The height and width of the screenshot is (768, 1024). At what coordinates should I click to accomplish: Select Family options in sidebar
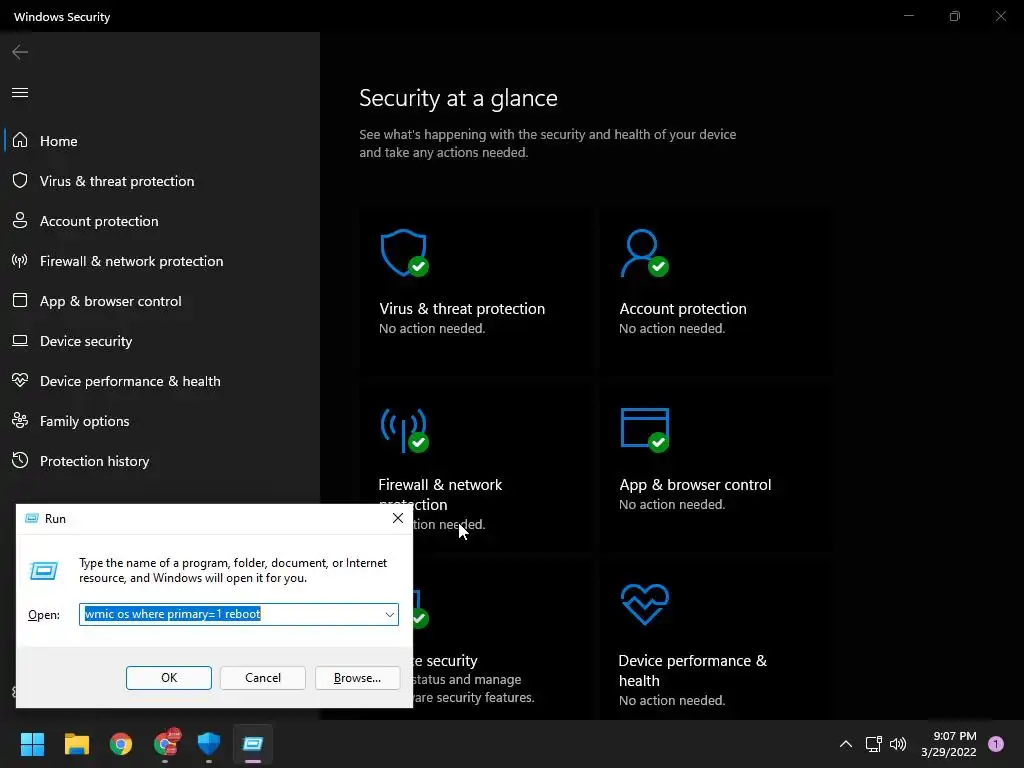click(160, 421)
